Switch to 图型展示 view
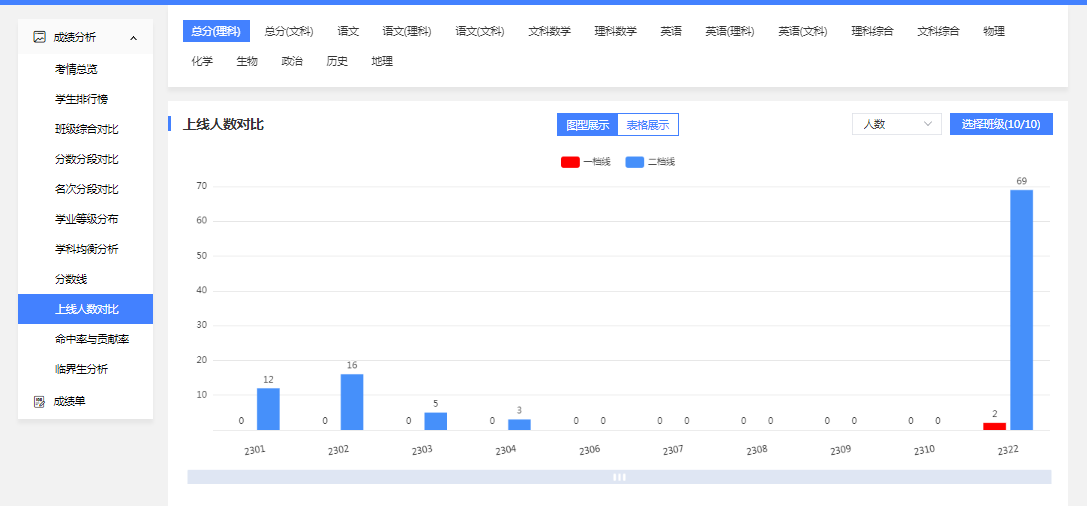The image size is (1087, 506). 587,125
